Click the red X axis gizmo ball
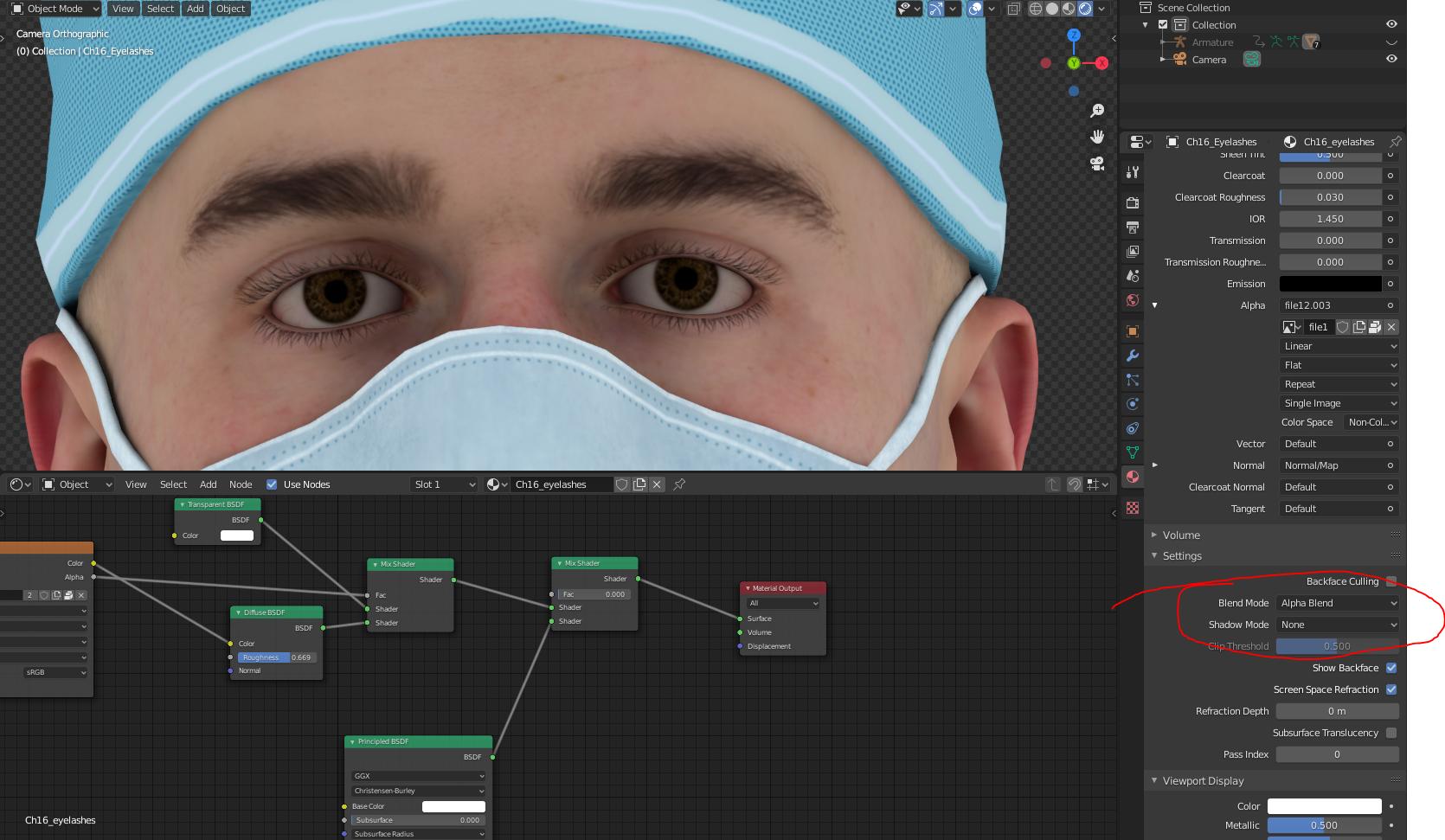This screenshot has width=1445, height=840. pyautogui.click(x=1101, y=63)
